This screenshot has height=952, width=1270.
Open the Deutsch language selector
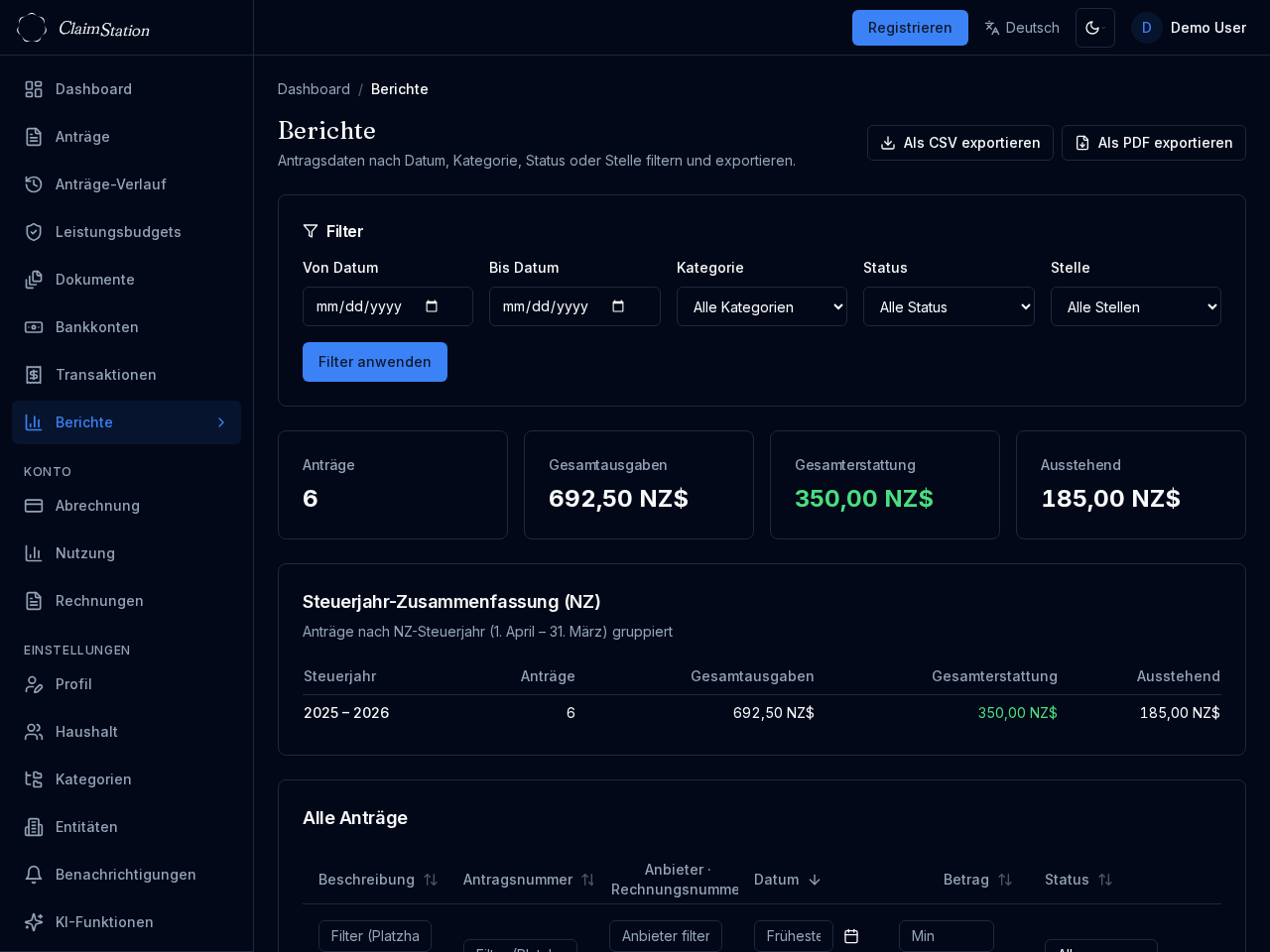click(x=1021, y=28)
